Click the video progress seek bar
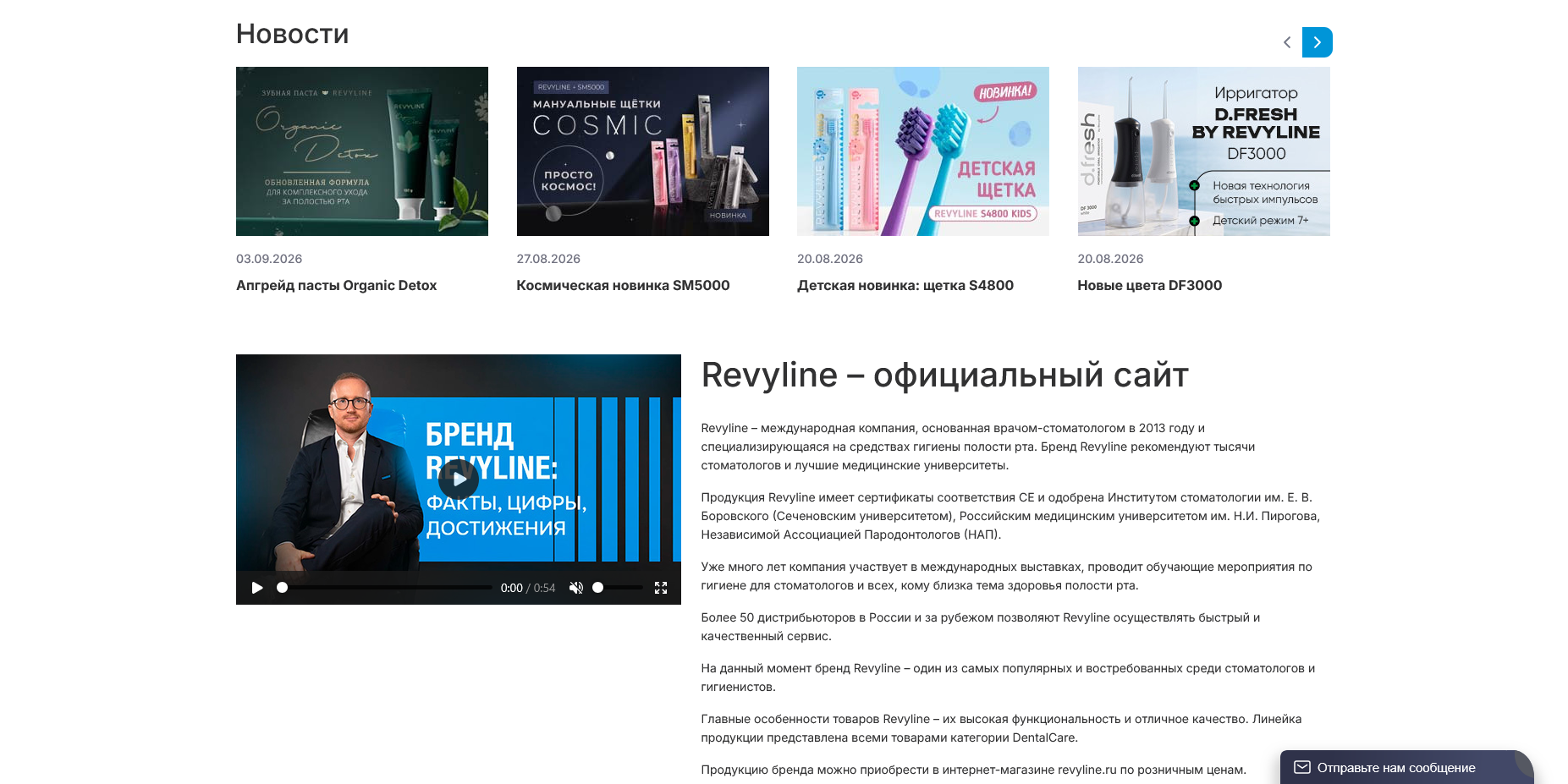1568x784 pixels. pyautogui.click(x=386, y=588)
